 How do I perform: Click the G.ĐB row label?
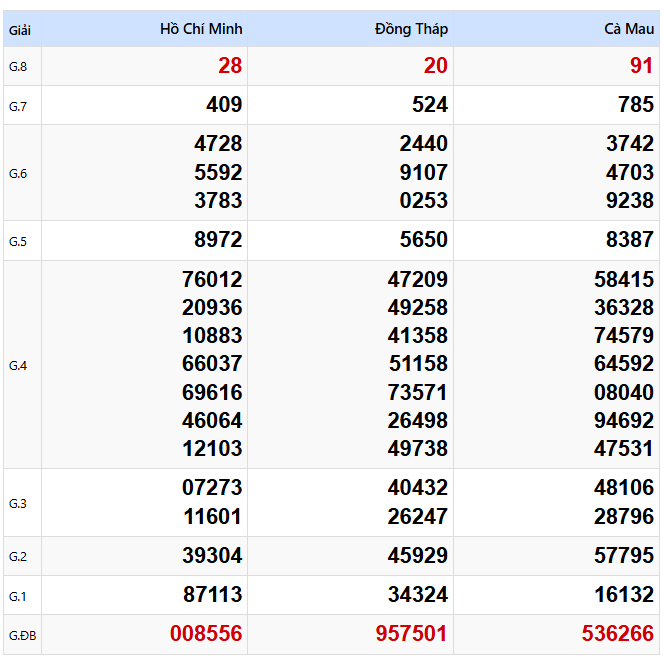pos(22,635)
